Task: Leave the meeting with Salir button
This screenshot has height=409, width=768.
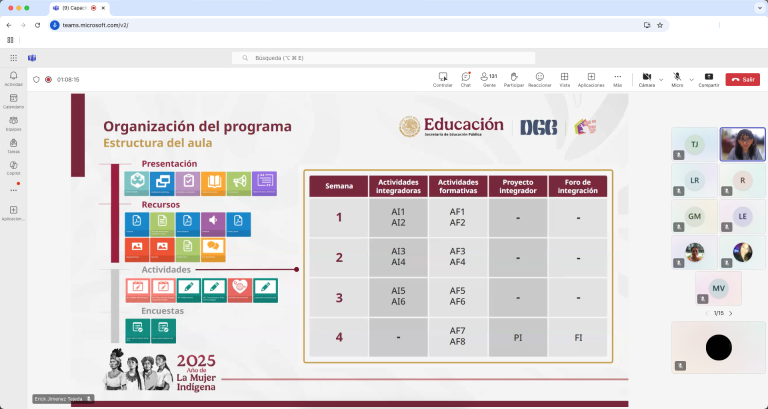Action: (x=742, y=79)
